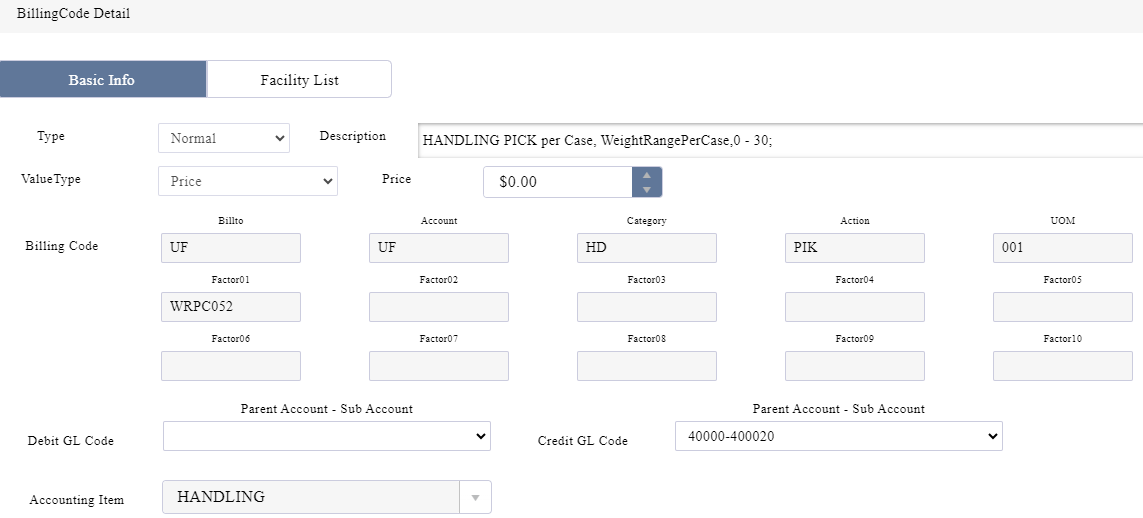This screenshot has width=1143, height=518.
Task: Select the UOM field containing 001
Action: (1062, 248)
